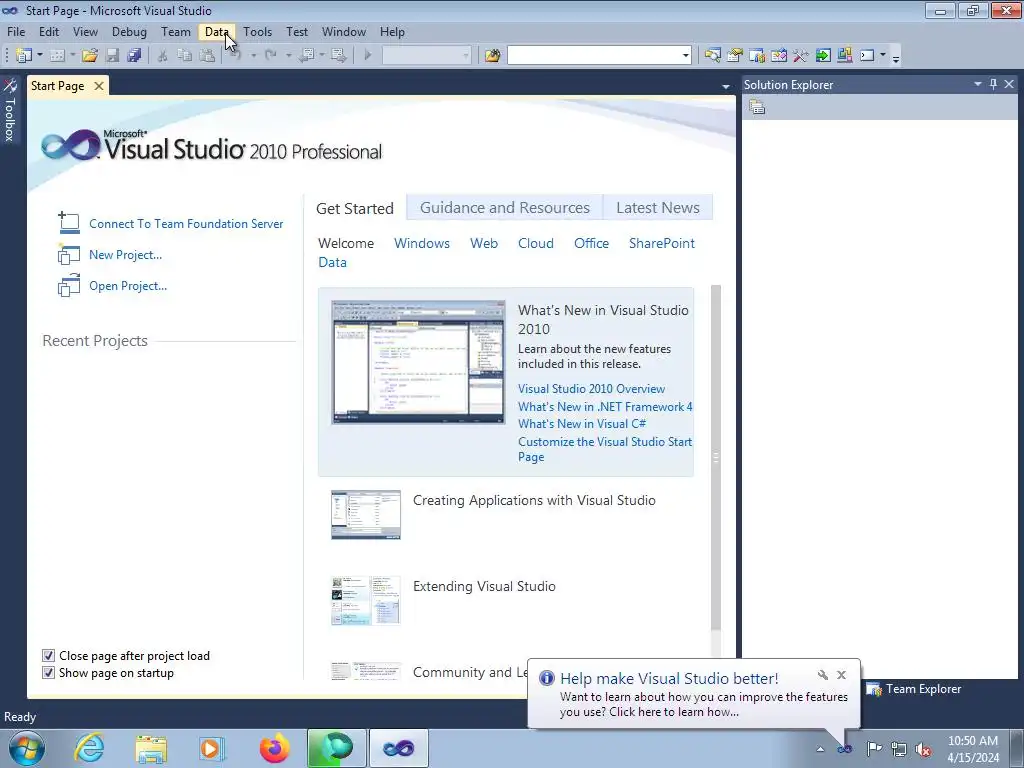Click the Solution Explorer panel's toolbar icon
Image resolution: width=1024 pixels, height=768 pixels.
point(757,107)
